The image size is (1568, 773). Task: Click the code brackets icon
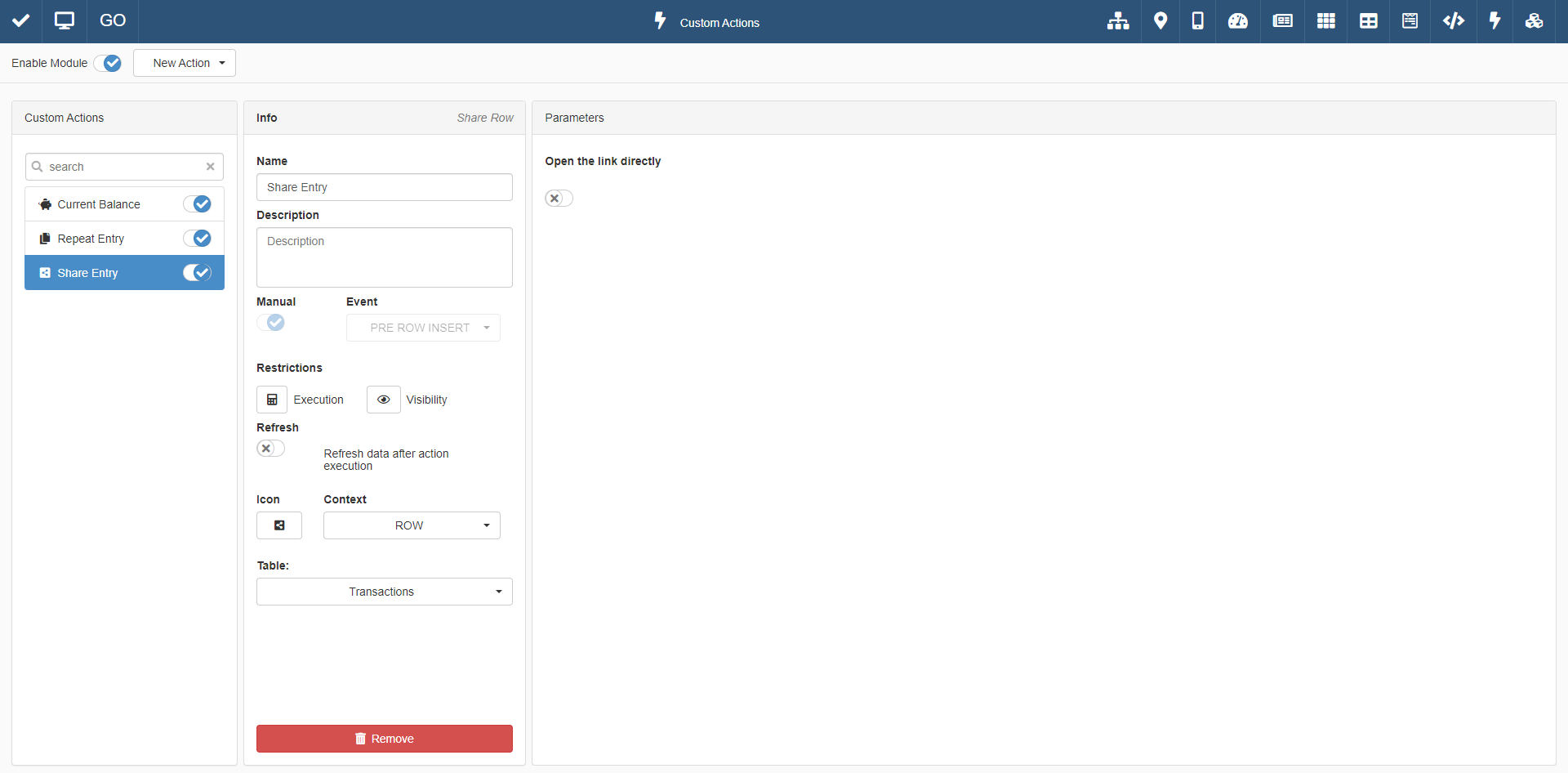[x=1453, y=21]
